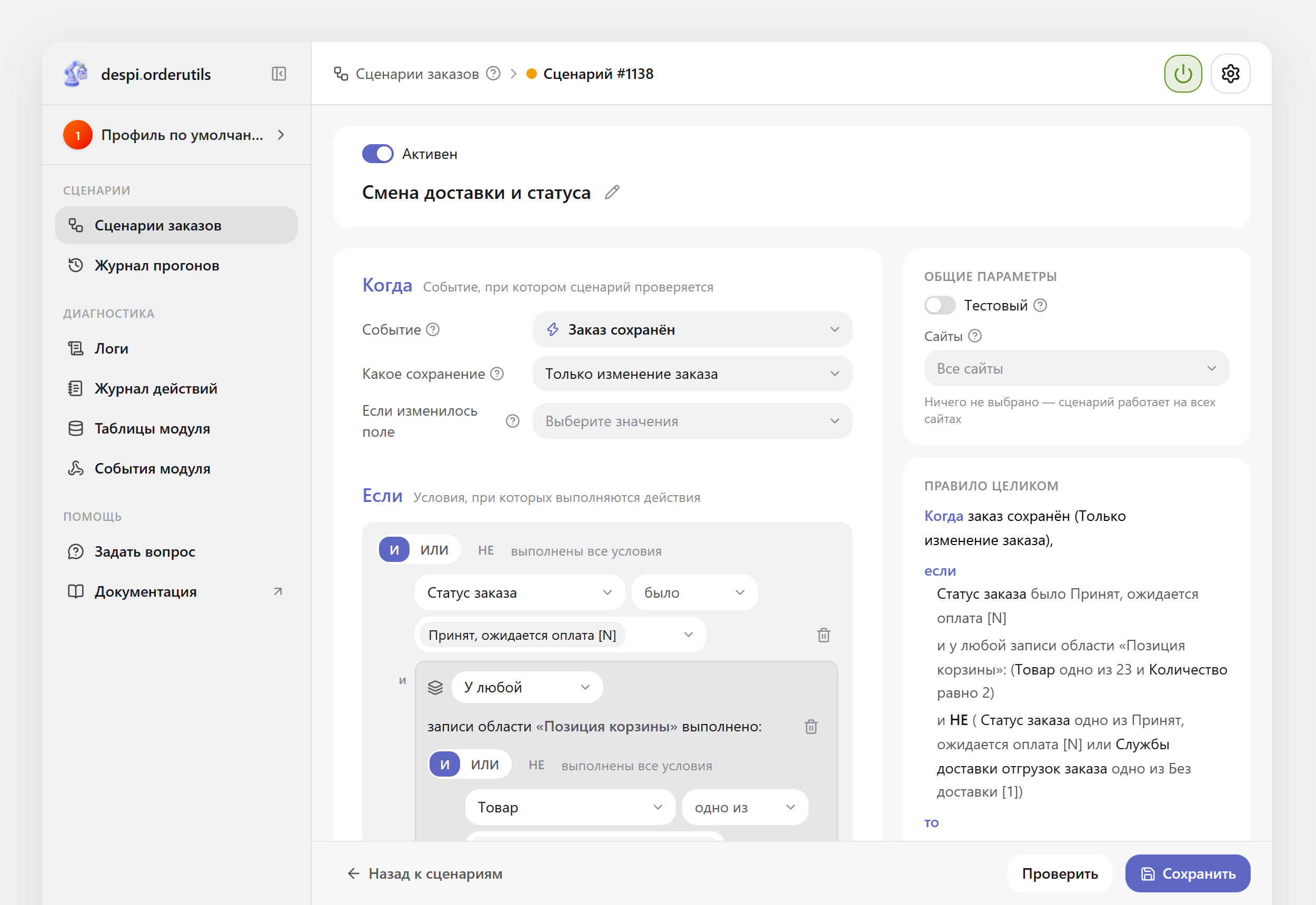Click help icon next to Какое сохранение
Screen dimensions: 1316x905
point(497,374)
